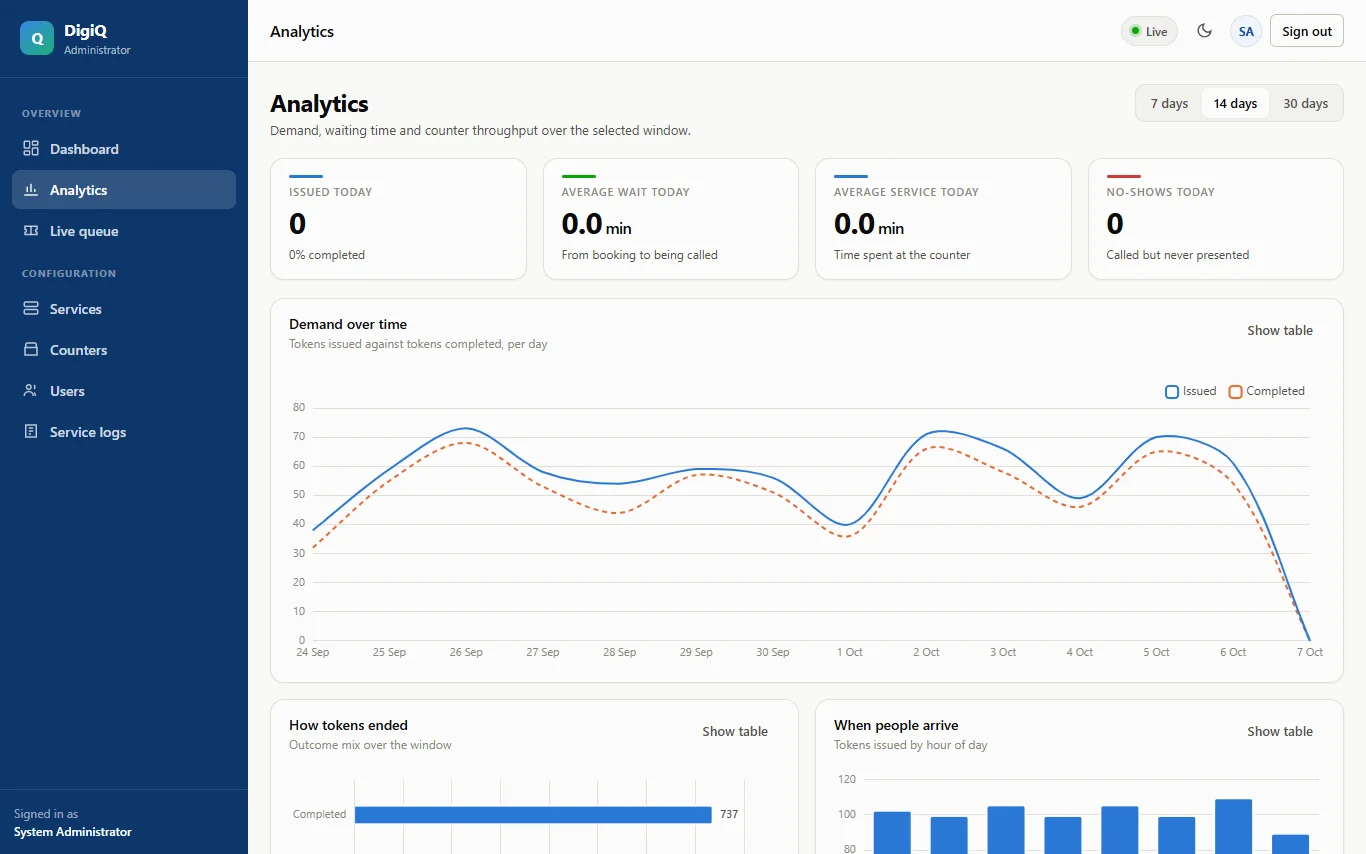Click the Completed bar showing 737
The width and height of the screenshot is (1366, 854).
[x=533, y=814]
